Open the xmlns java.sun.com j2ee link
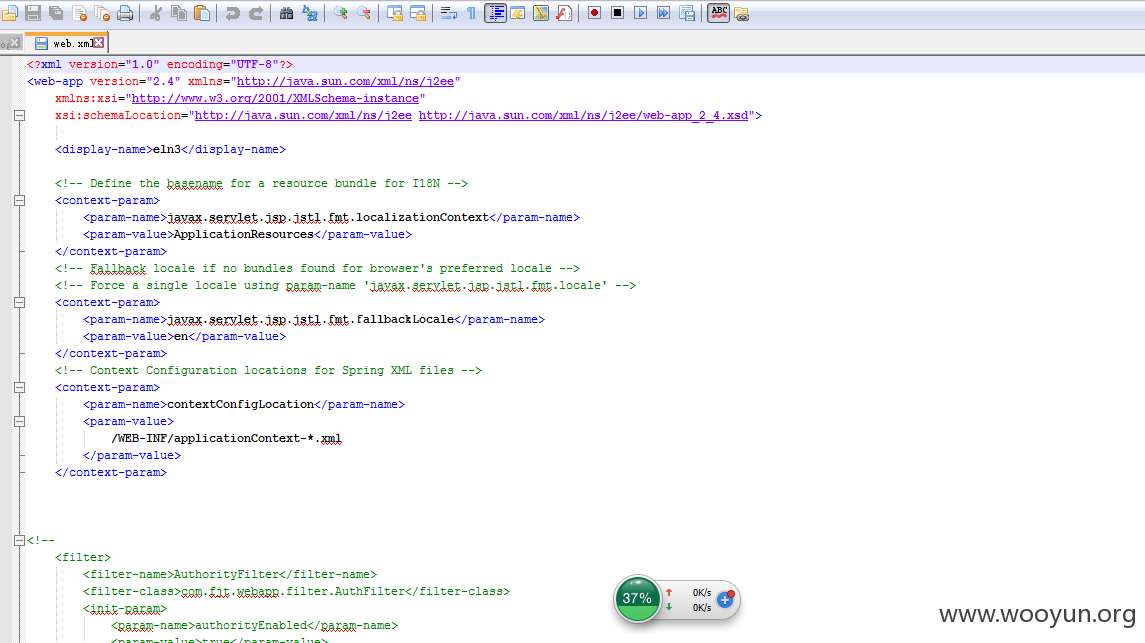1145x643 pixels. [x=345, y=82]
